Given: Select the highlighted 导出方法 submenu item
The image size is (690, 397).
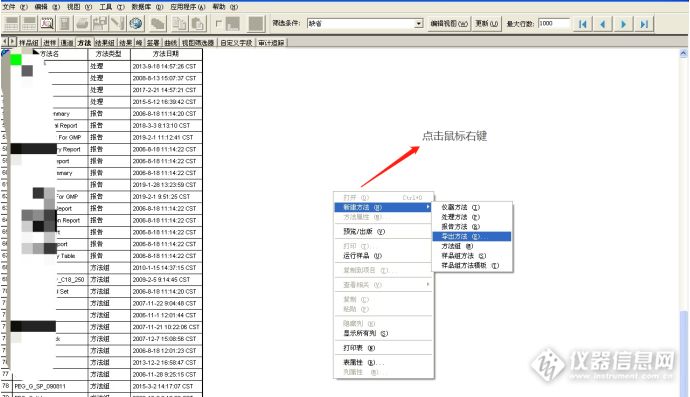Looking at the screenshot, I should pyautogui.click(x=473, y=236).
